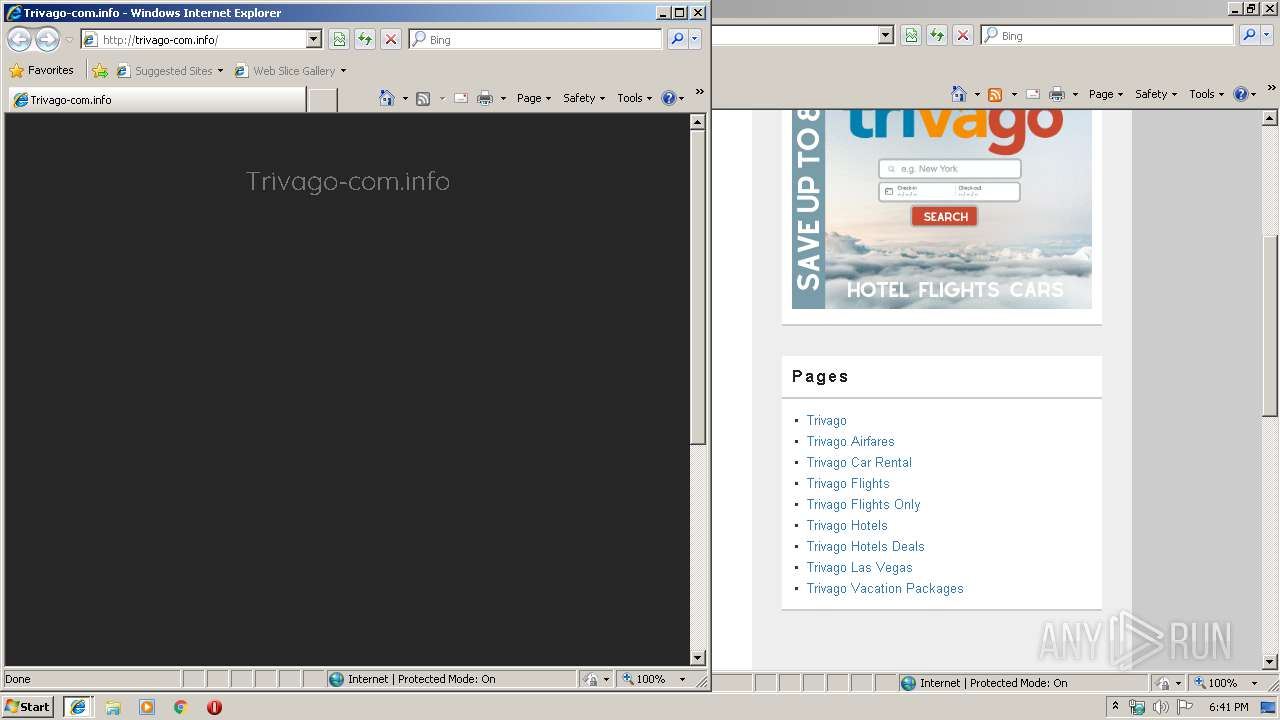Screen dimensions: 1280x720
Task: Click the destination field in trivago banner
Action: click(950, 169)
